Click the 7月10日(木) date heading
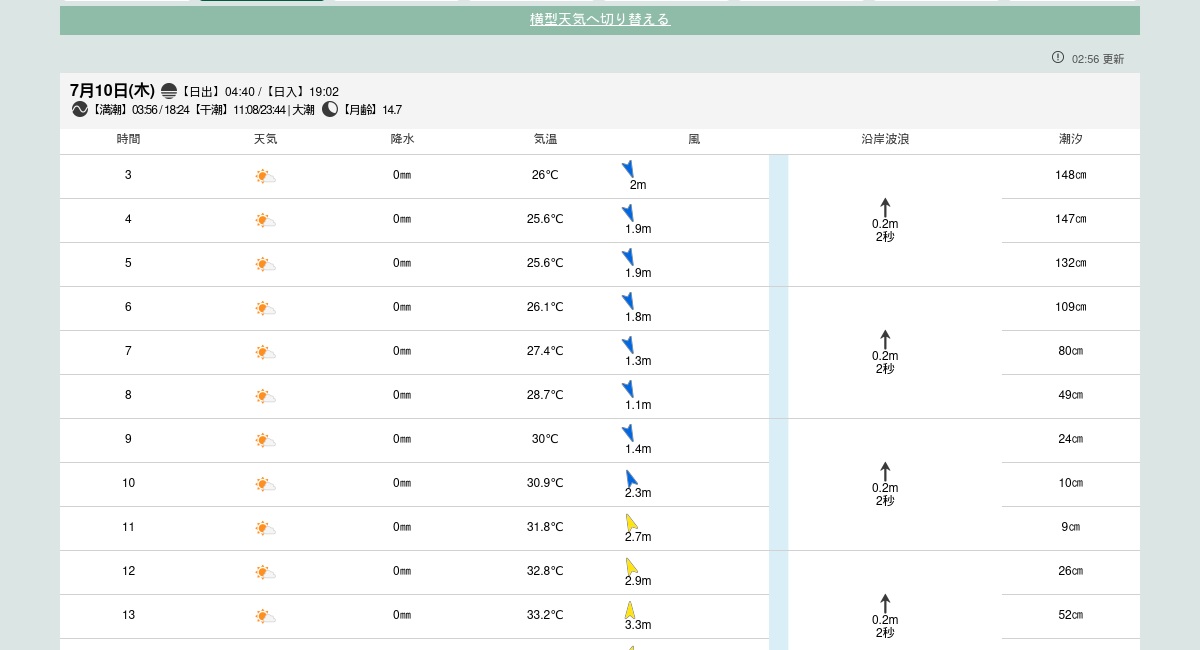 [x=112, y=90]
